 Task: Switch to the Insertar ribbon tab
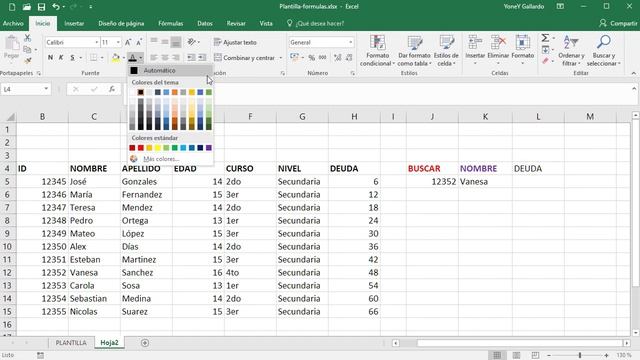74,24
